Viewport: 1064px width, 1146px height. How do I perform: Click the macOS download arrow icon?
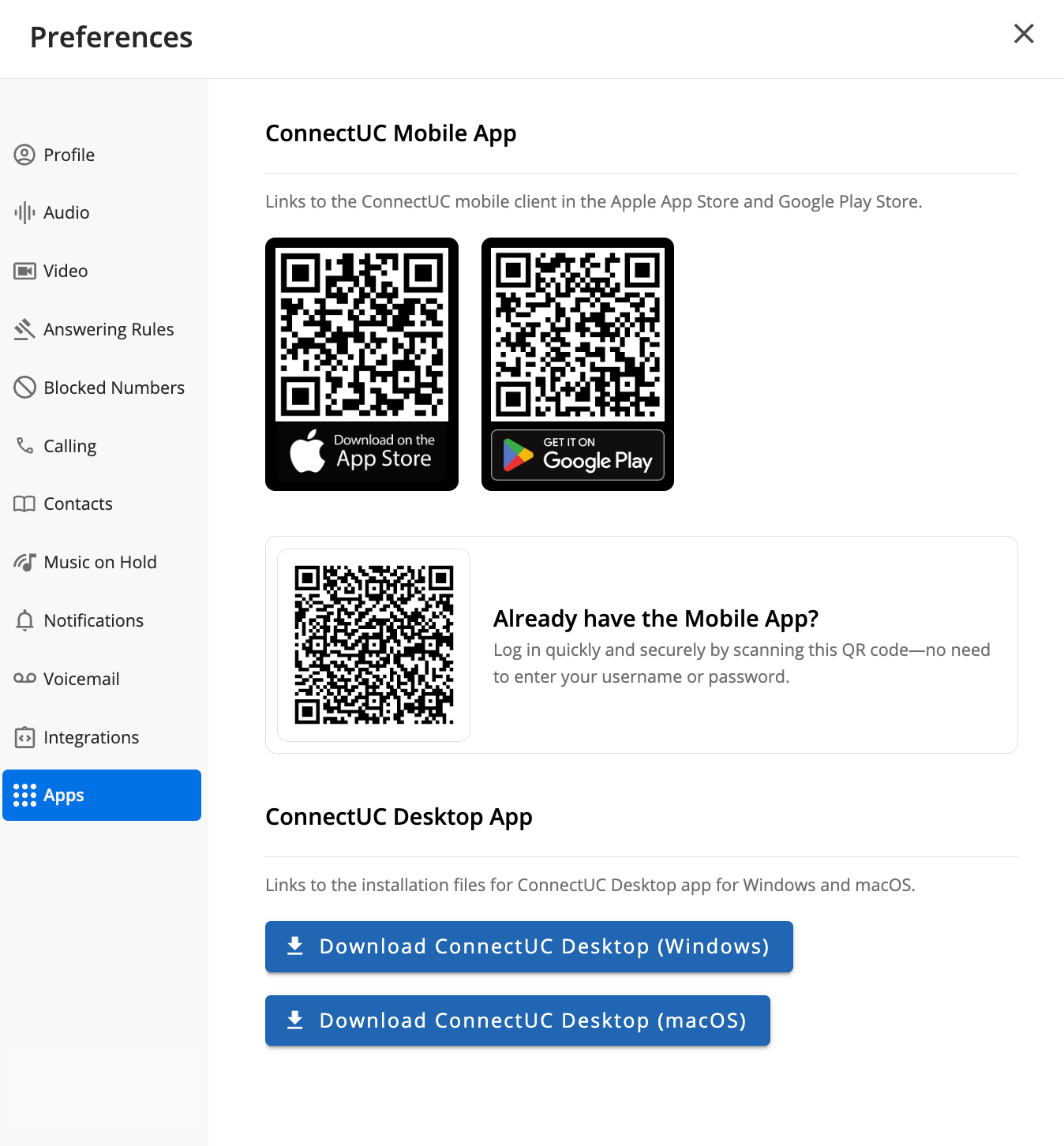(x=295, y=1020)
